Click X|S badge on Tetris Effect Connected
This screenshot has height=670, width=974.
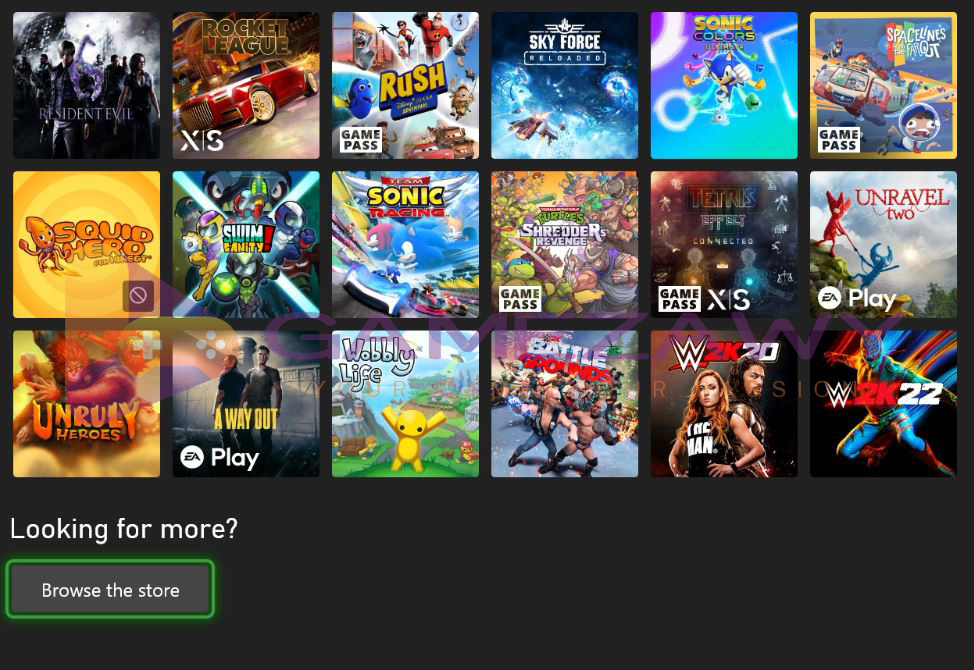pos(729,300)
